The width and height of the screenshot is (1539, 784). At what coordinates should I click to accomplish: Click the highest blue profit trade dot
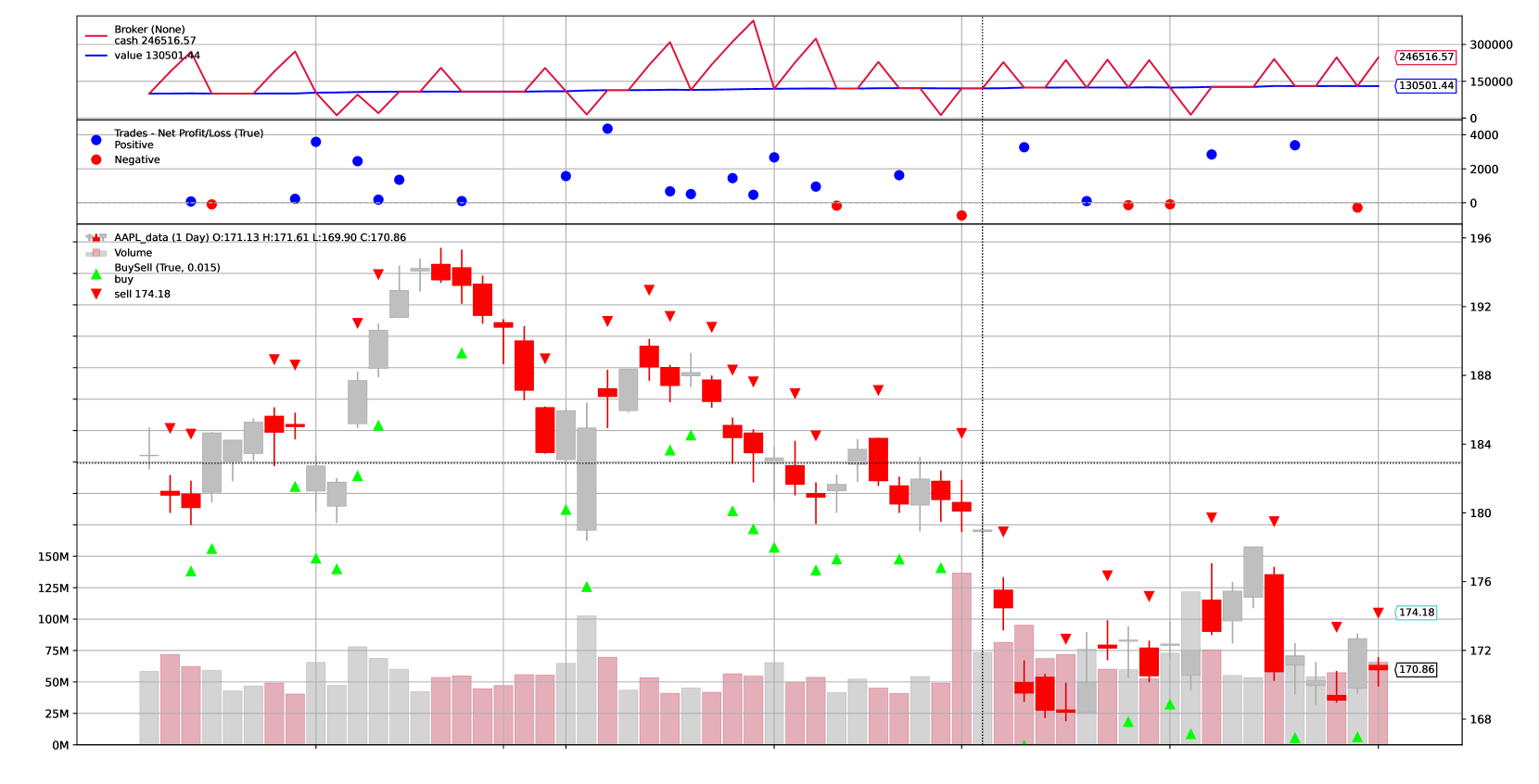point(607,129)
